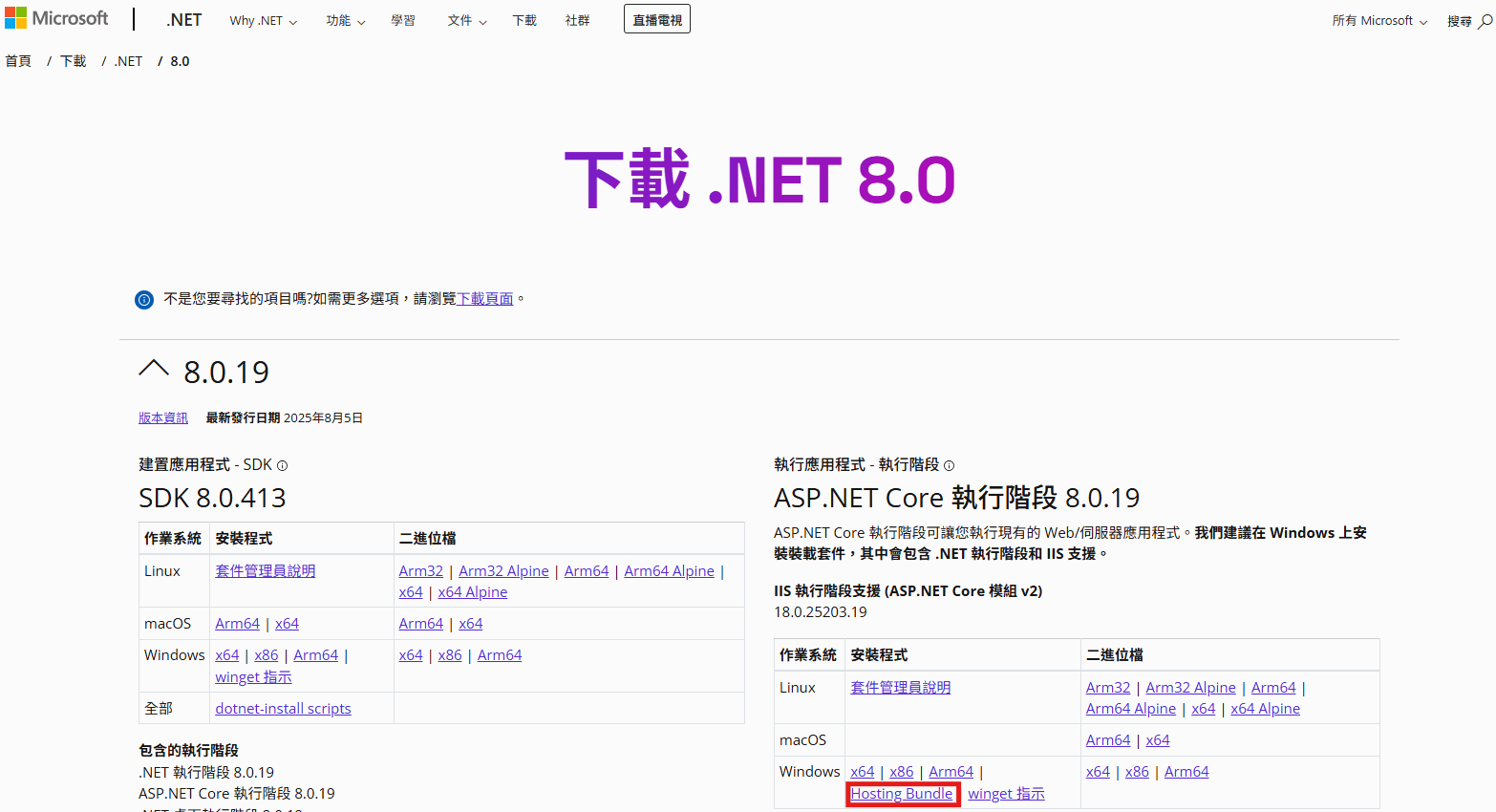Expand the Why .NET dropdown menu
The height and width of the screenshot is (812, 1496).
pyautogui.click(x=263, y=21)
